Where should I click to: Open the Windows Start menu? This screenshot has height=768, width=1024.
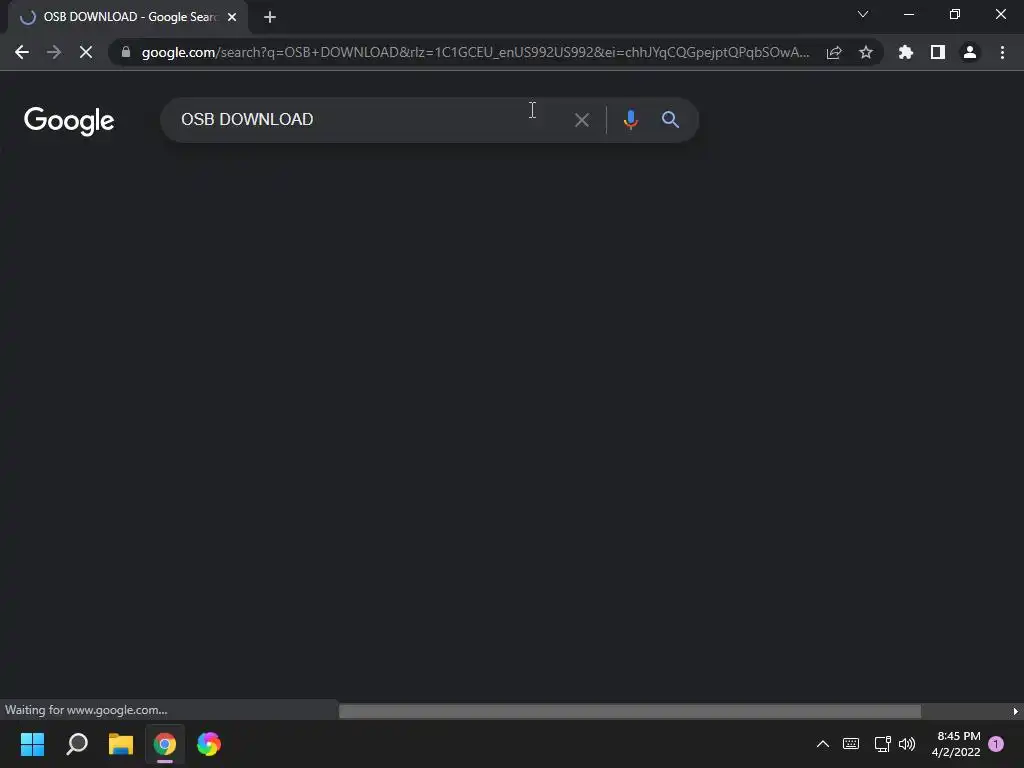tap(32, 744)
